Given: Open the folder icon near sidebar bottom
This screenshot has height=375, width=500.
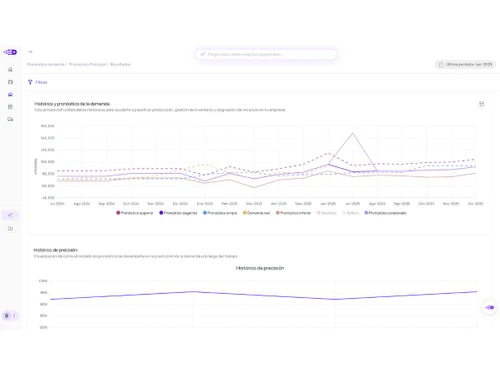Looking at the screenshot, I should point(10,229).
